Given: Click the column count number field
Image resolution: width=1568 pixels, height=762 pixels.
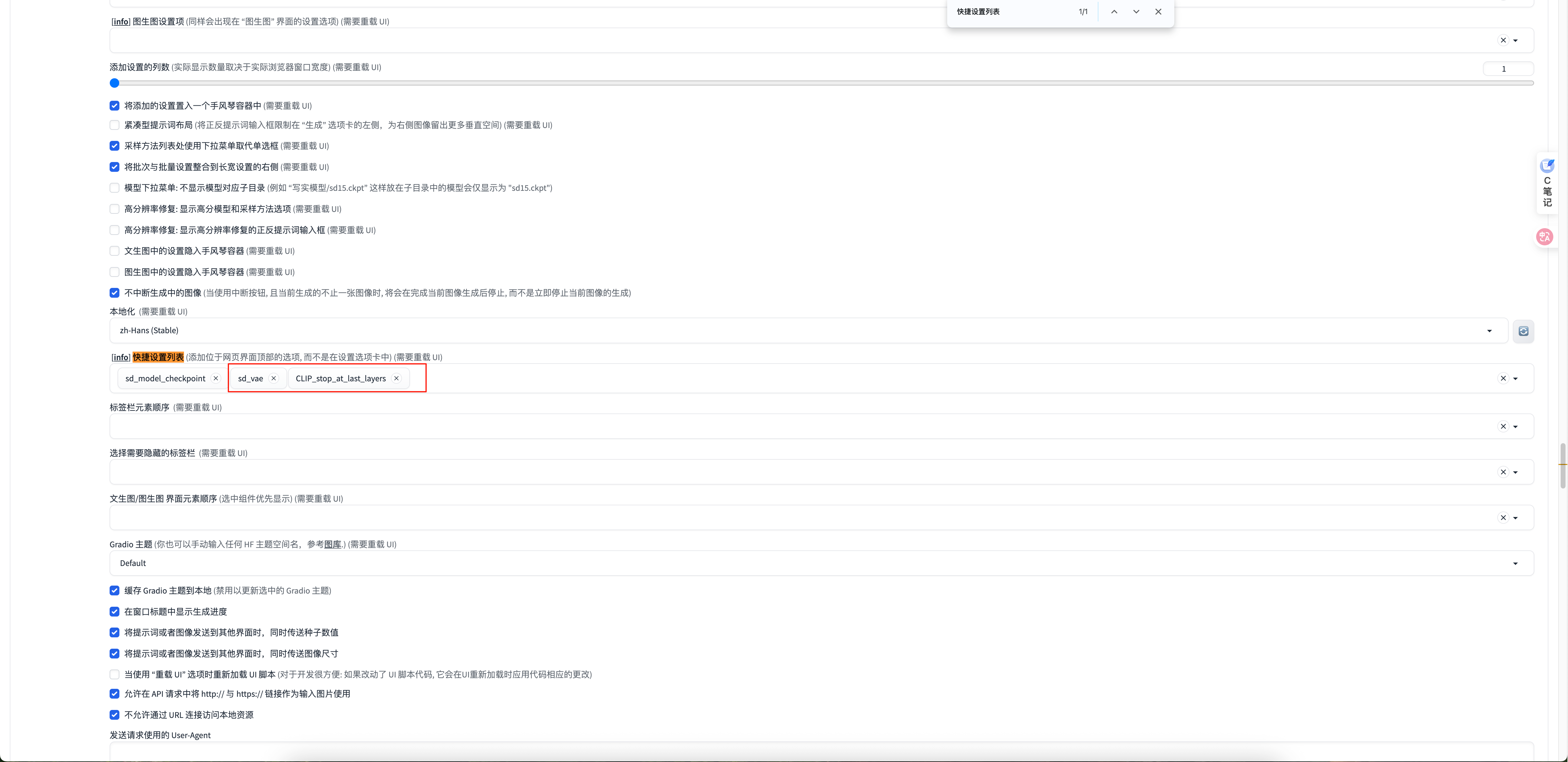Looking at the screenshot, I should point(1507,69).
